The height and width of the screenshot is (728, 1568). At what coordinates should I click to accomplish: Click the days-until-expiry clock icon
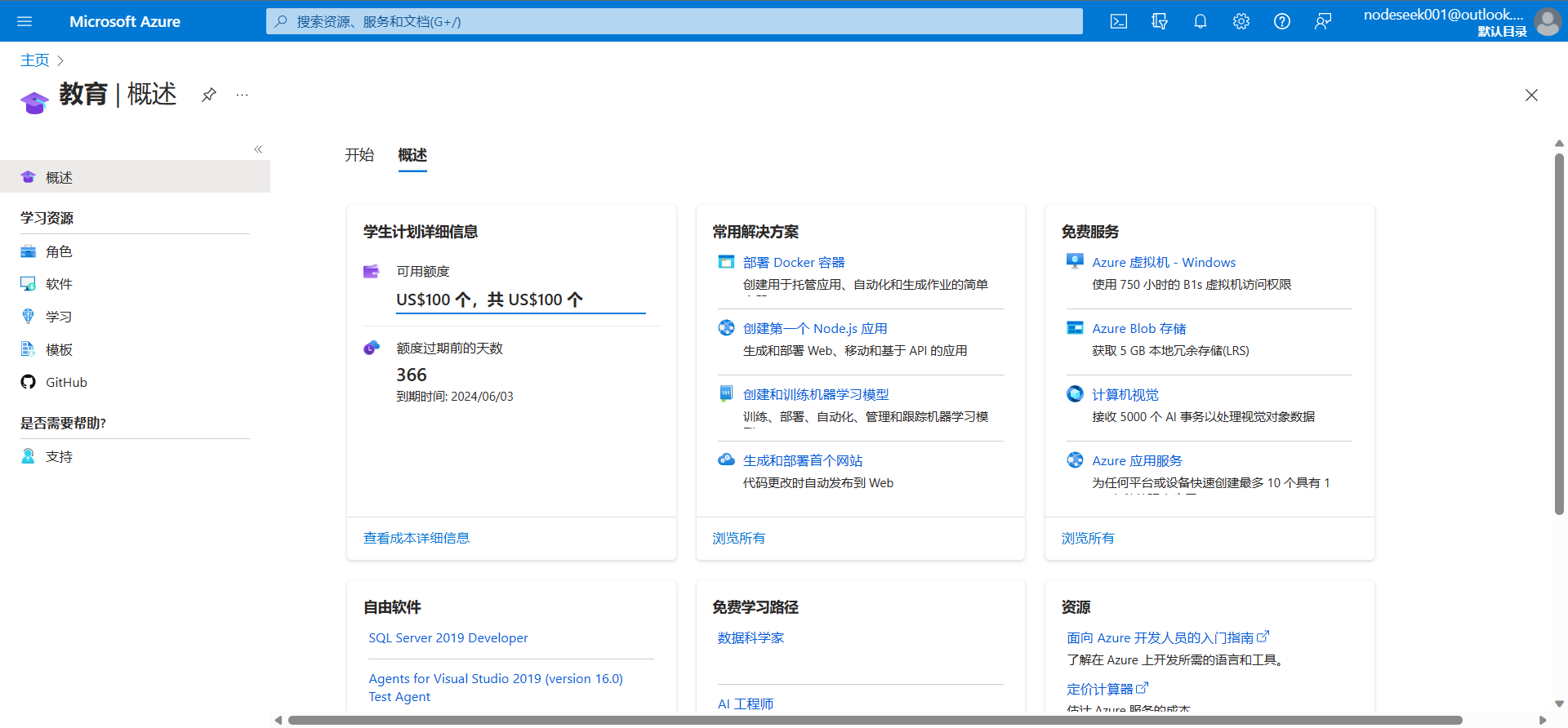pyautogui.click(x=371, y=348)
